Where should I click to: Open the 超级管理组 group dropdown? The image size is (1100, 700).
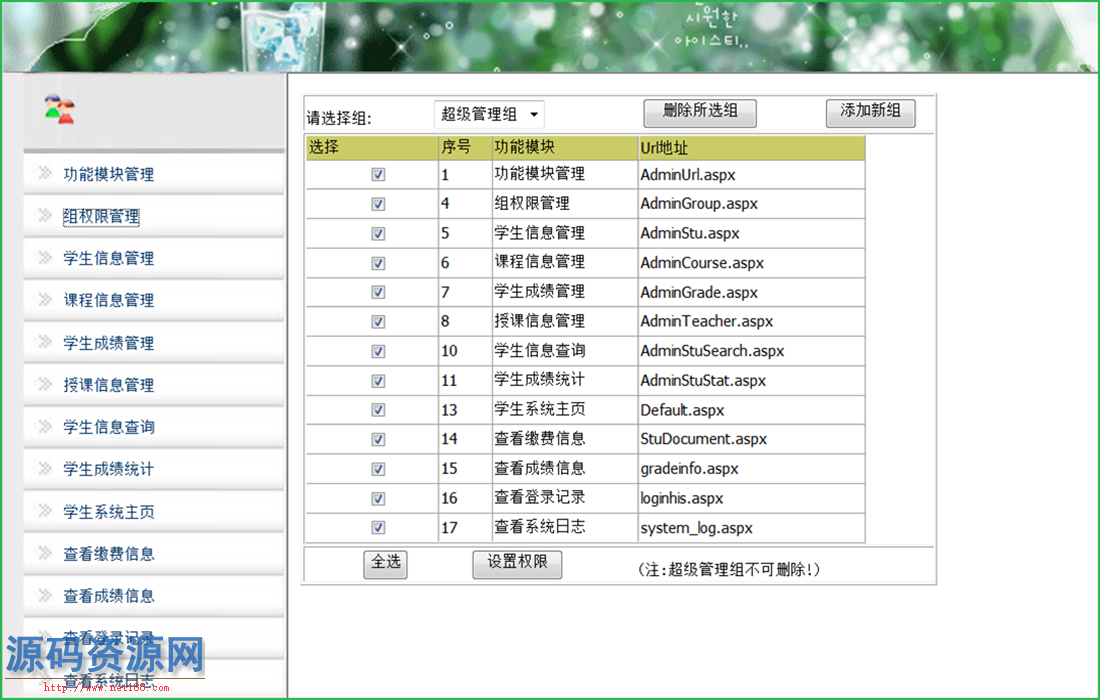point(490,115)
